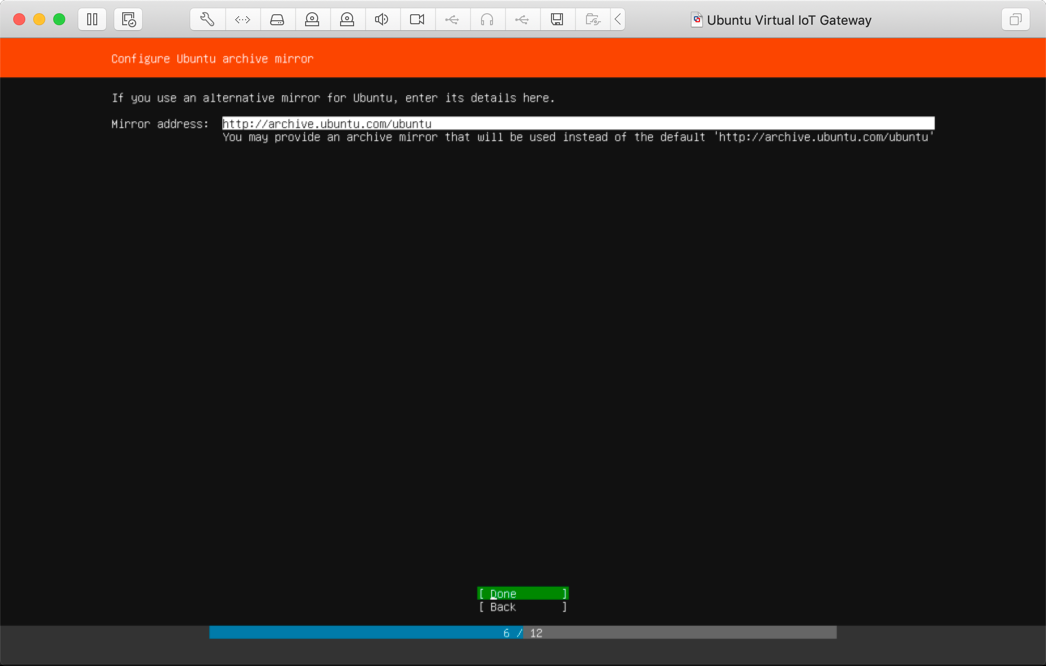Click the headphones device icon
This screenshot has width=1046, height=666.
click(x=487, y=19)
